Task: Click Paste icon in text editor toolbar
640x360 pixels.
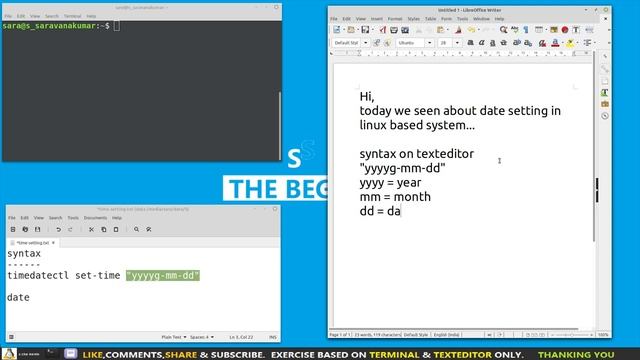Action: pyautogui.click(x=116, y=229)
